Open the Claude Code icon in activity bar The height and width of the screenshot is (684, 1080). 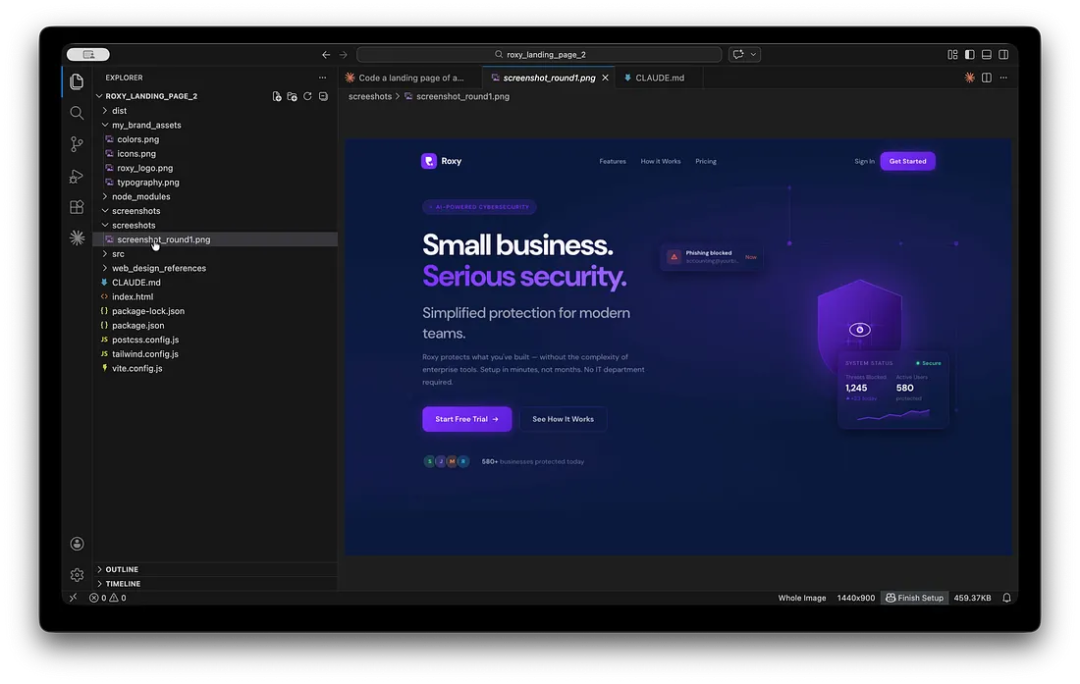tap(77, 238)
